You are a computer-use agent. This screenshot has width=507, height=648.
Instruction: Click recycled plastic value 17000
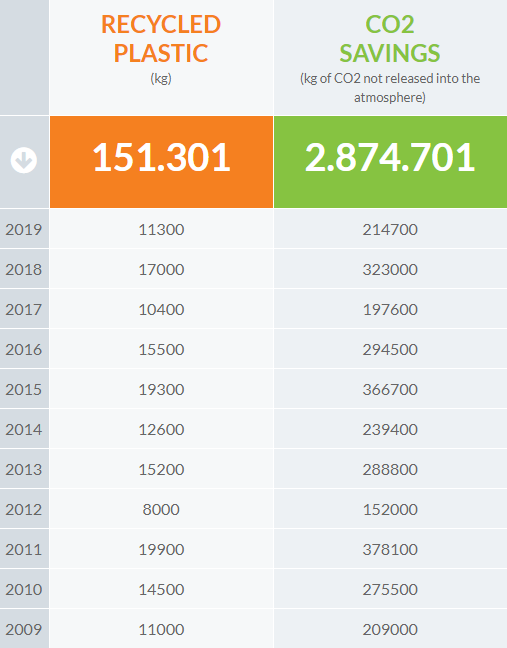pyautogui.click(x=161, y=269)
